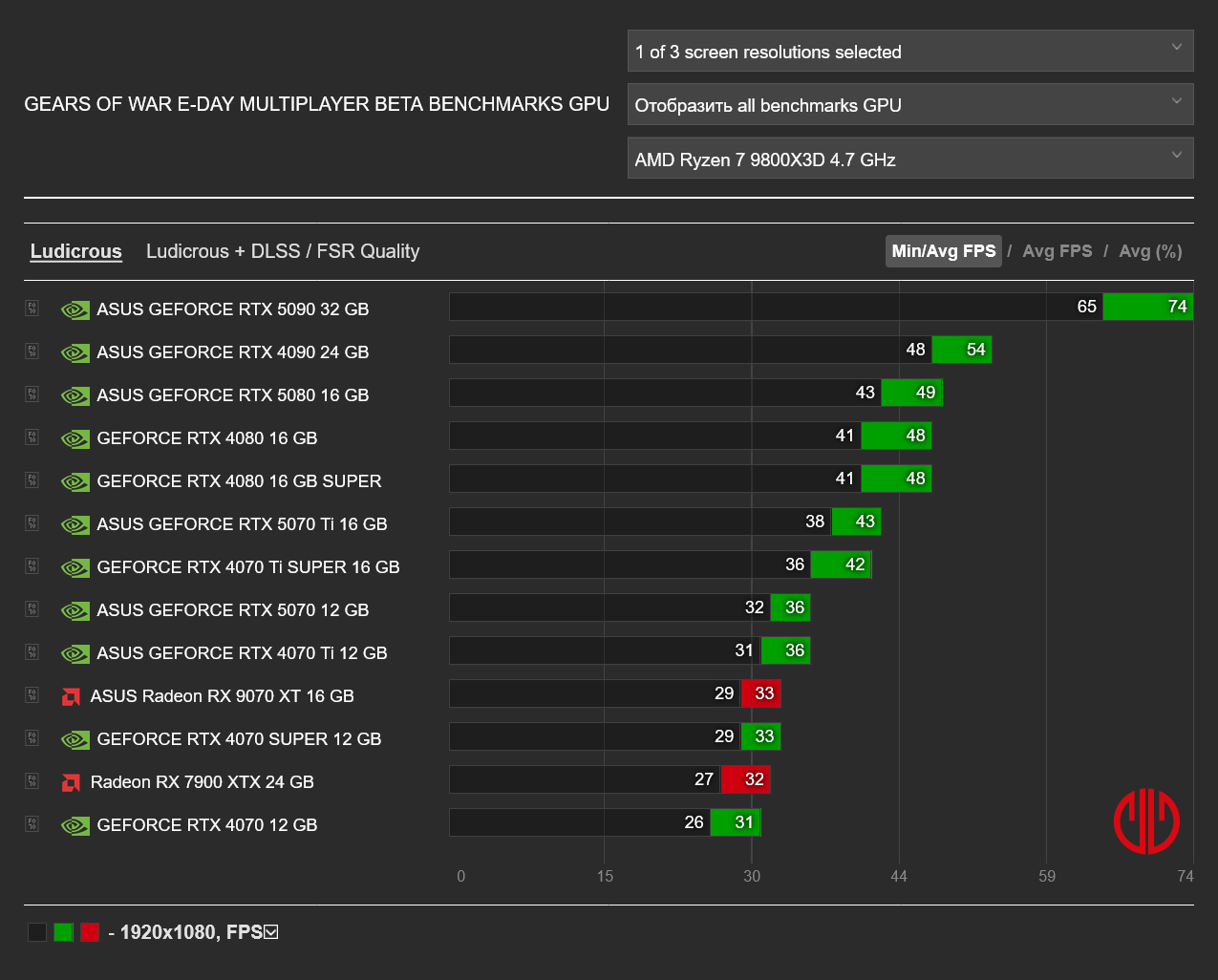
Task: Click the green 54 bar for RTX 4090
Action: tap(962, 350)
